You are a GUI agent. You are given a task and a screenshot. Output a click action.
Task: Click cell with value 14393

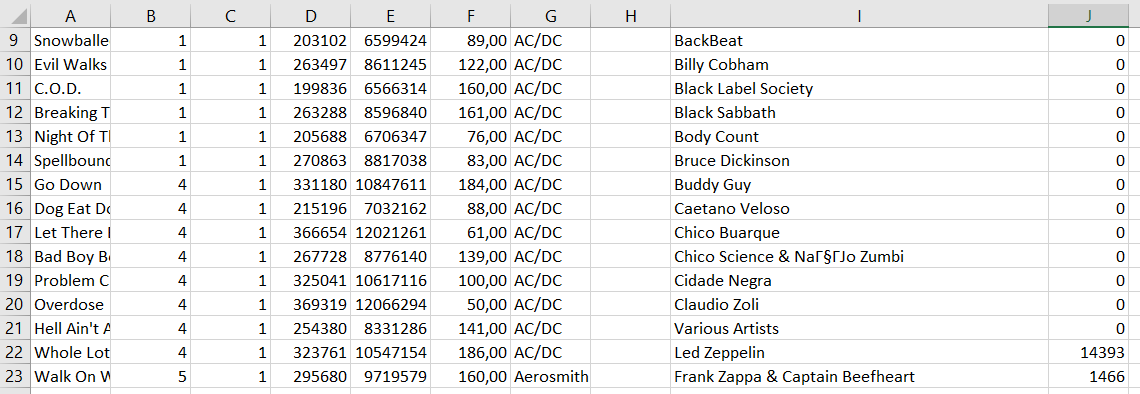1088,353
